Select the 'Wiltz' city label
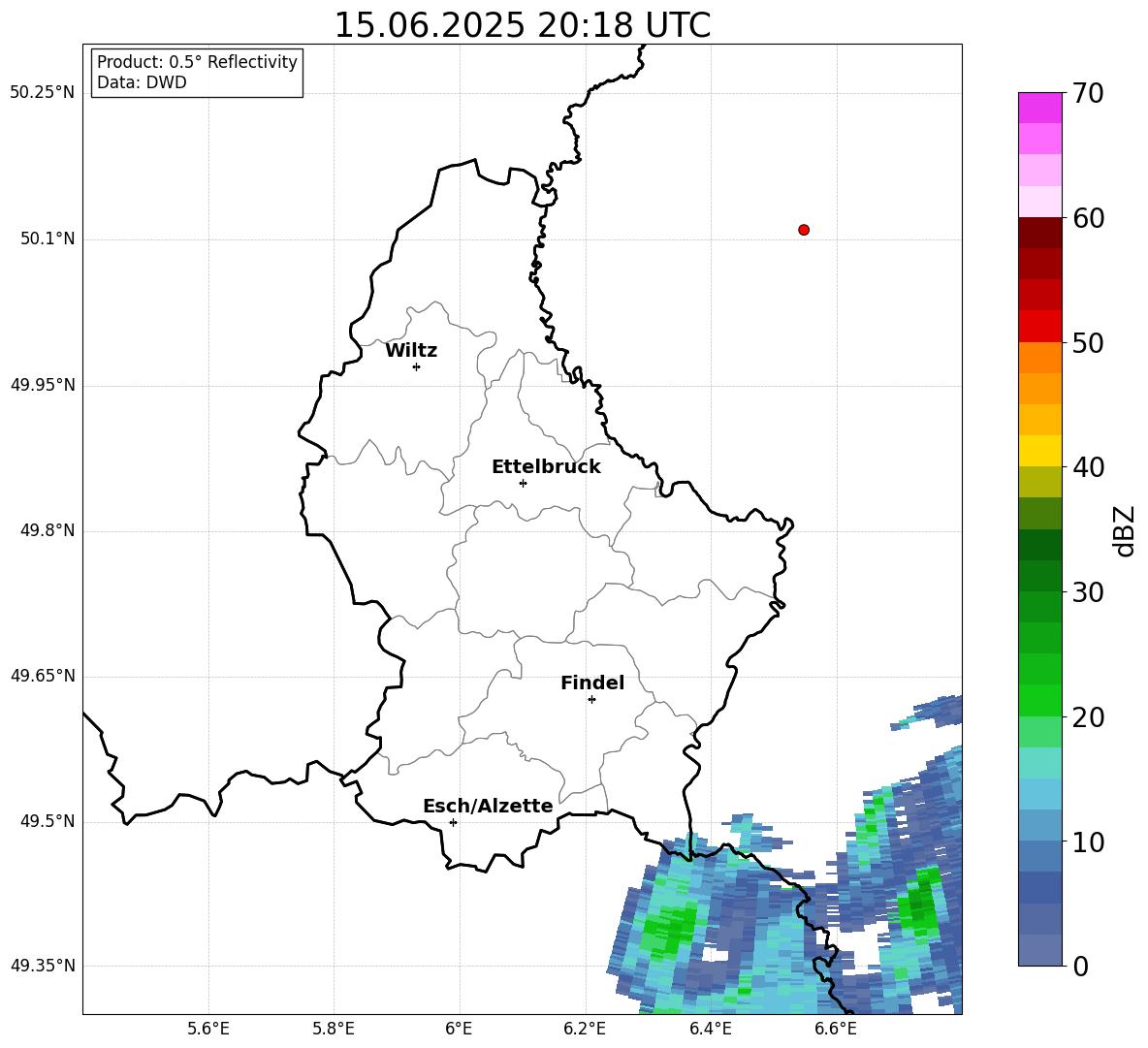The width and height of the screenshot is (1148, 1048). [411, 351]
